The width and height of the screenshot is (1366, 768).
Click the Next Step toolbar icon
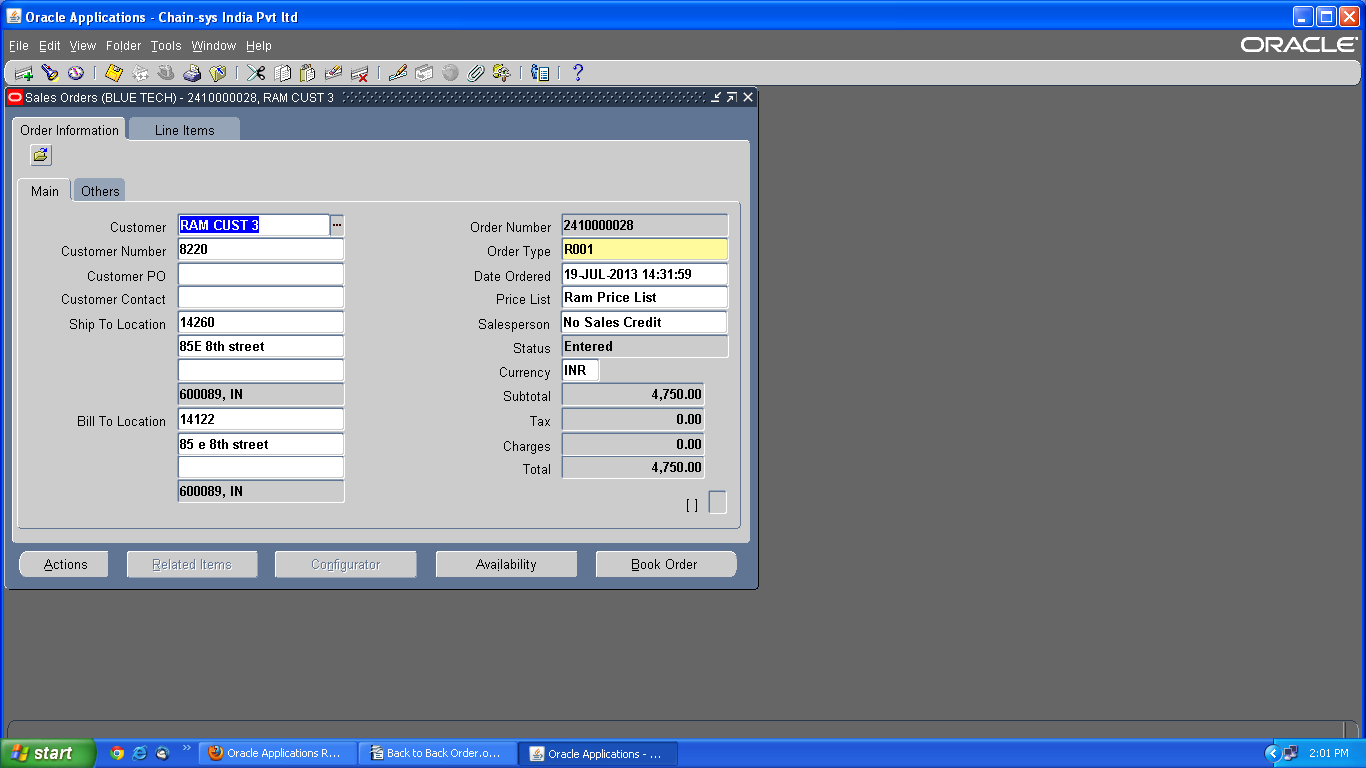point(140,73)
